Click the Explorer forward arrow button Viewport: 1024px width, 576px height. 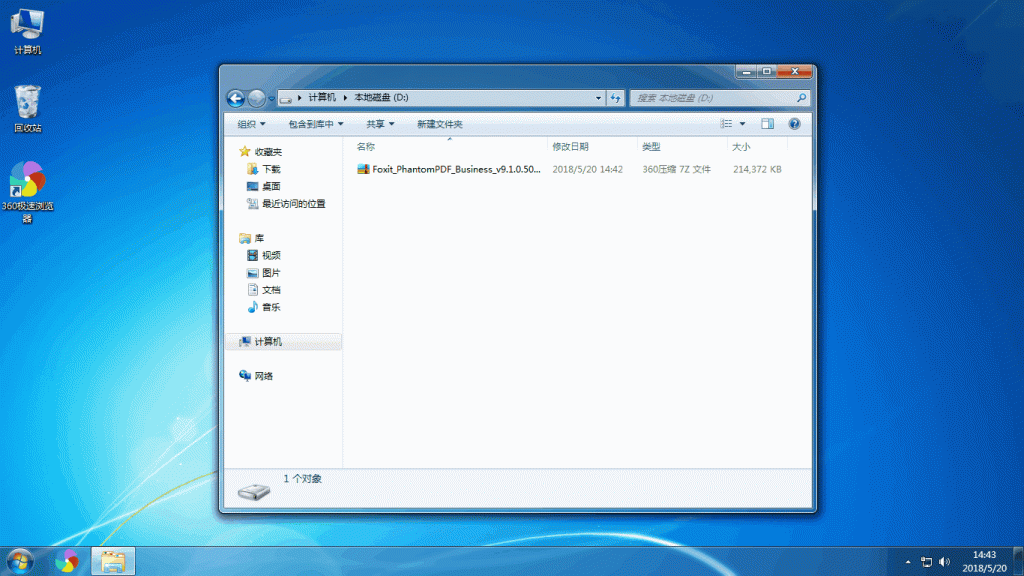[257, 98]
